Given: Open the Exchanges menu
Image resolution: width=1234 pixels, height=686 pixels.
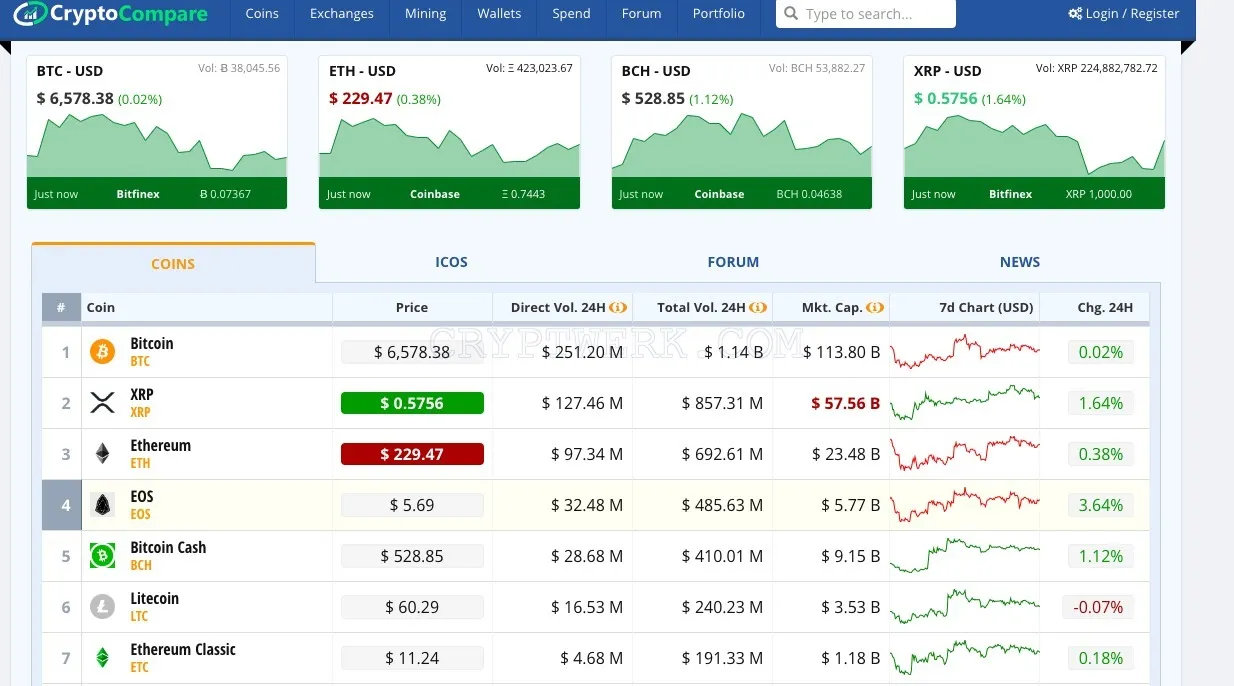Looking at the screenshot, I should pos(342,14).
